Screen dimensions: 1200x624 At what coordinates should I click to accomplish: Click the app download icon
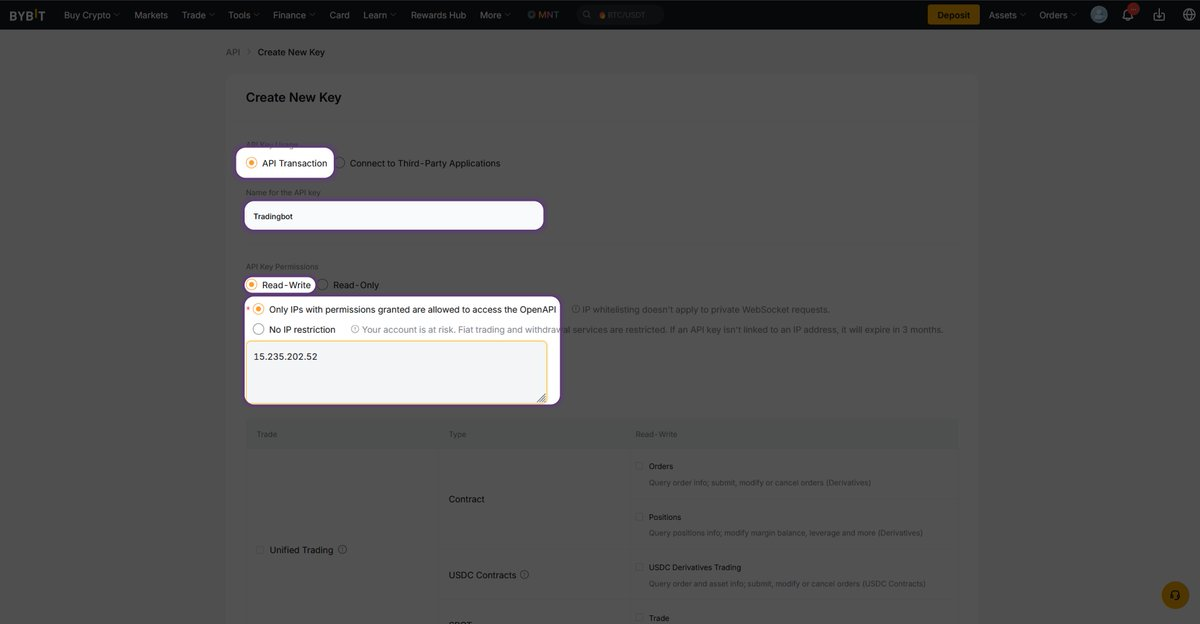(x=1159, y=15)
